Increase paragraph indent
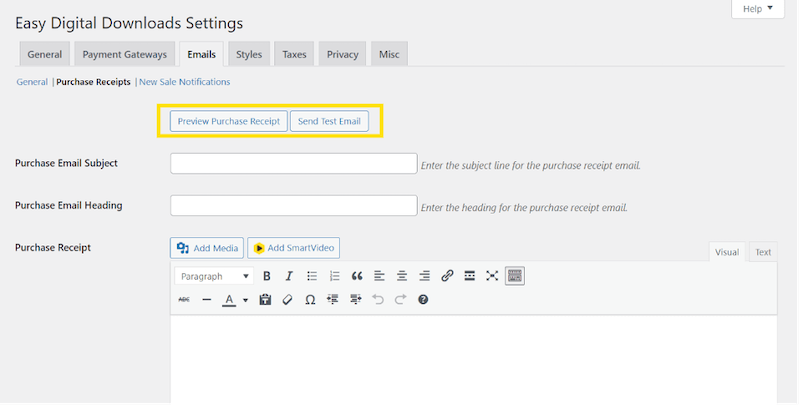 click(355, 299)
